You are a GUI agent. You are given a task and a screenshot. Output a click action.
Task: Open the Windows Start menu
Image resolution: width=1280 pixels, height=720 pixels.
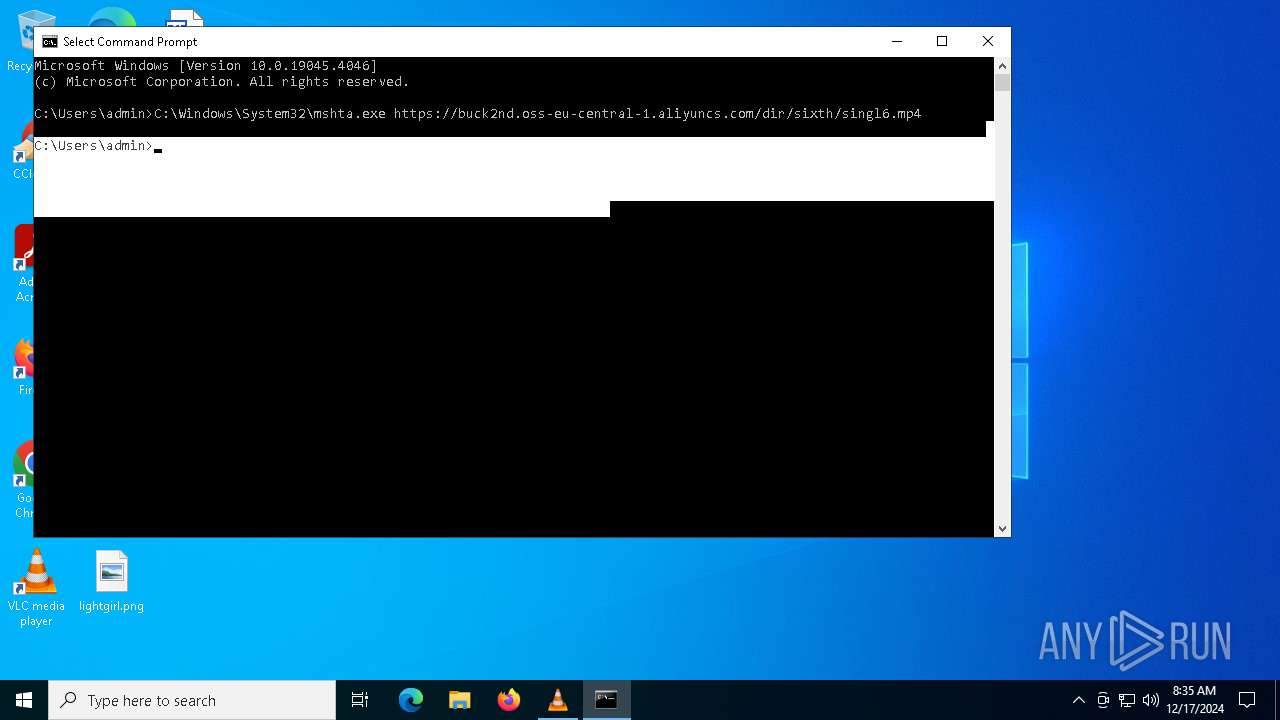tap(24, 700)
